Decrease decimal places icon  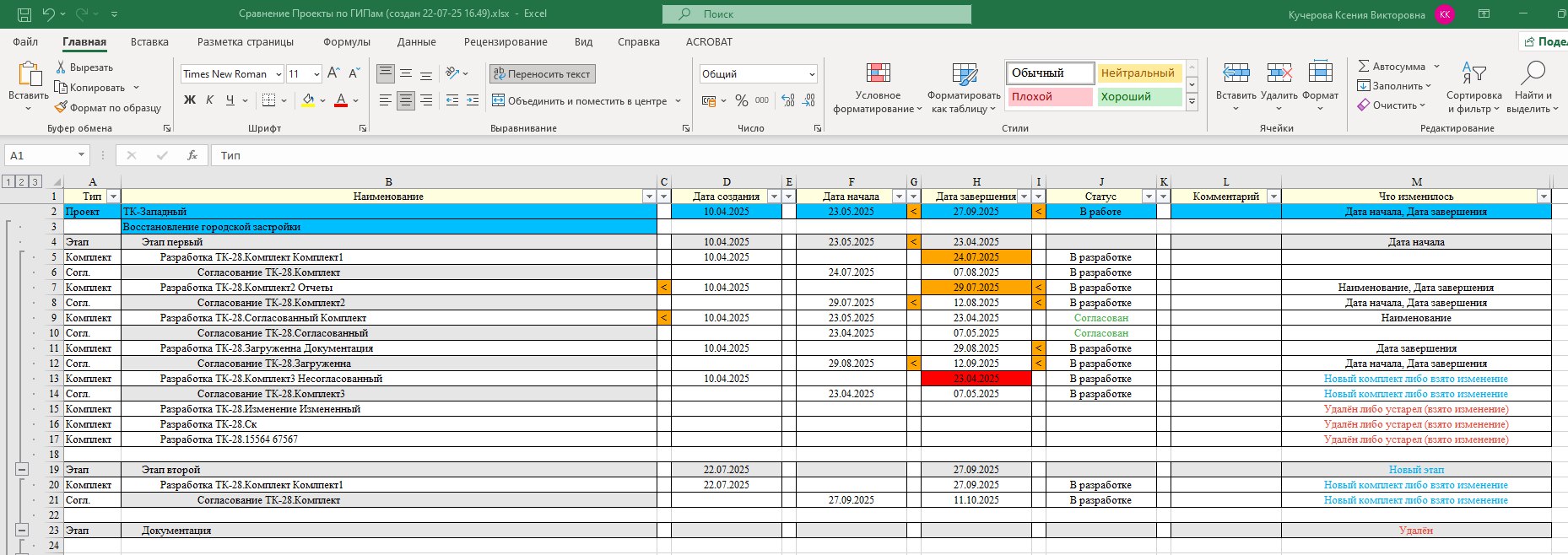coord(808,100)
